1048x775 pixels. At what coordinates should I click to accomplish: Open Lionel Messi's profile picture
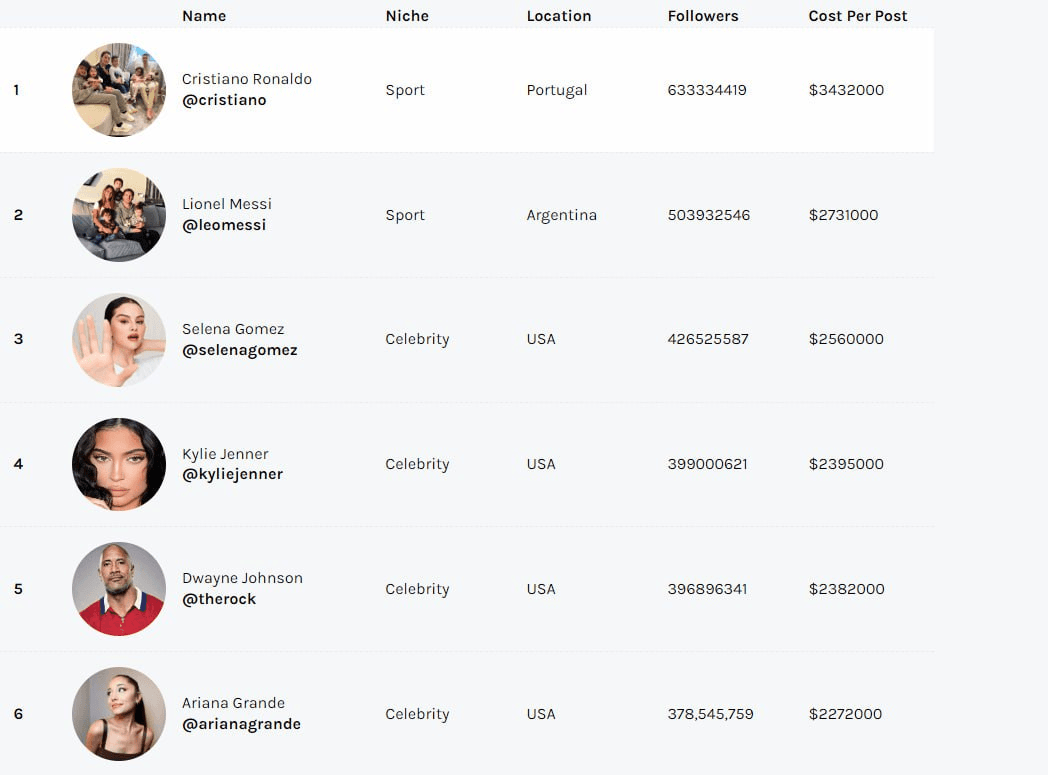pos(119,214)
